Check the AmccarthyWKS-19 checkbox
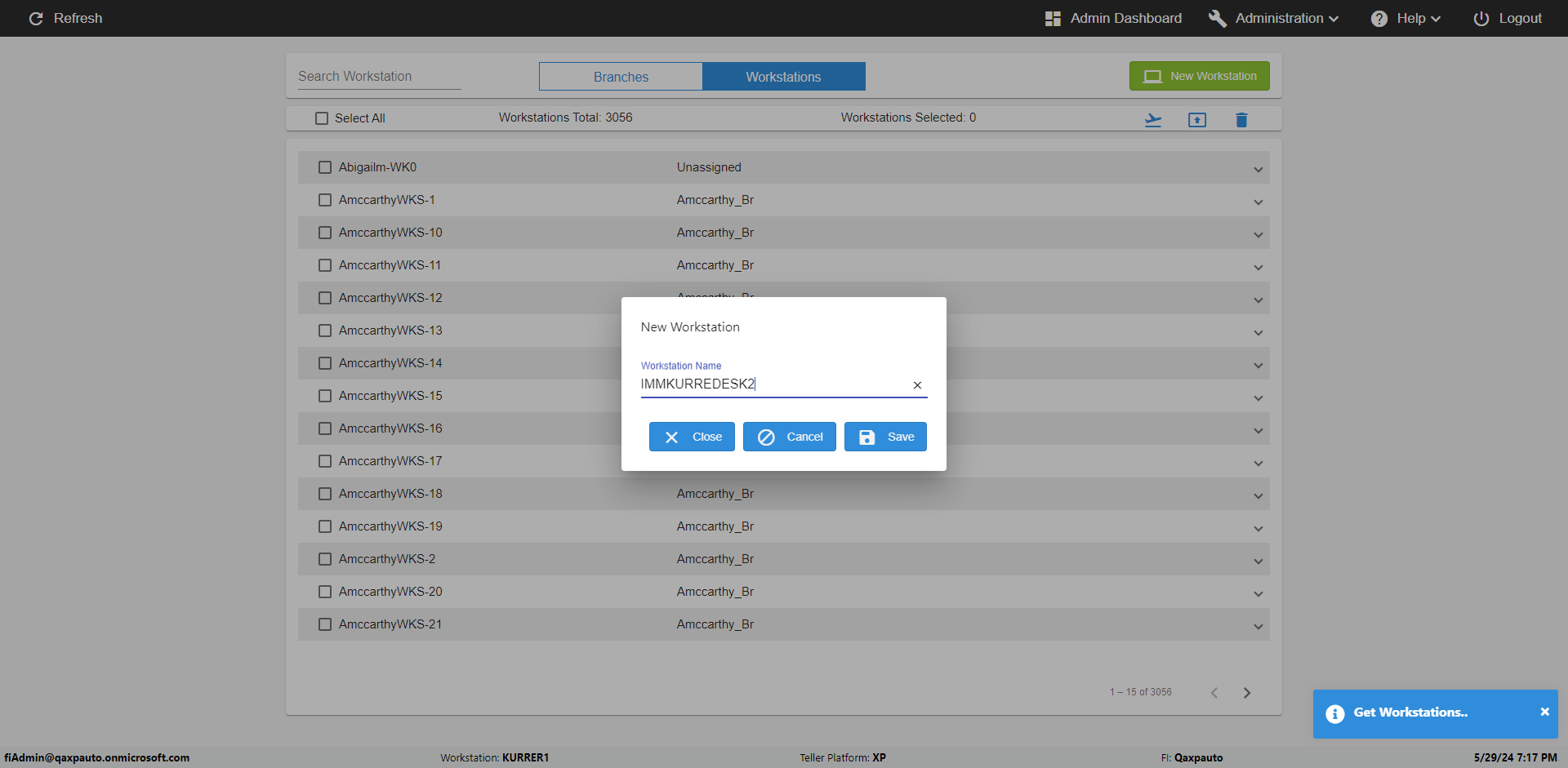This screenshot has width=1568, height=768. (325, 526)
